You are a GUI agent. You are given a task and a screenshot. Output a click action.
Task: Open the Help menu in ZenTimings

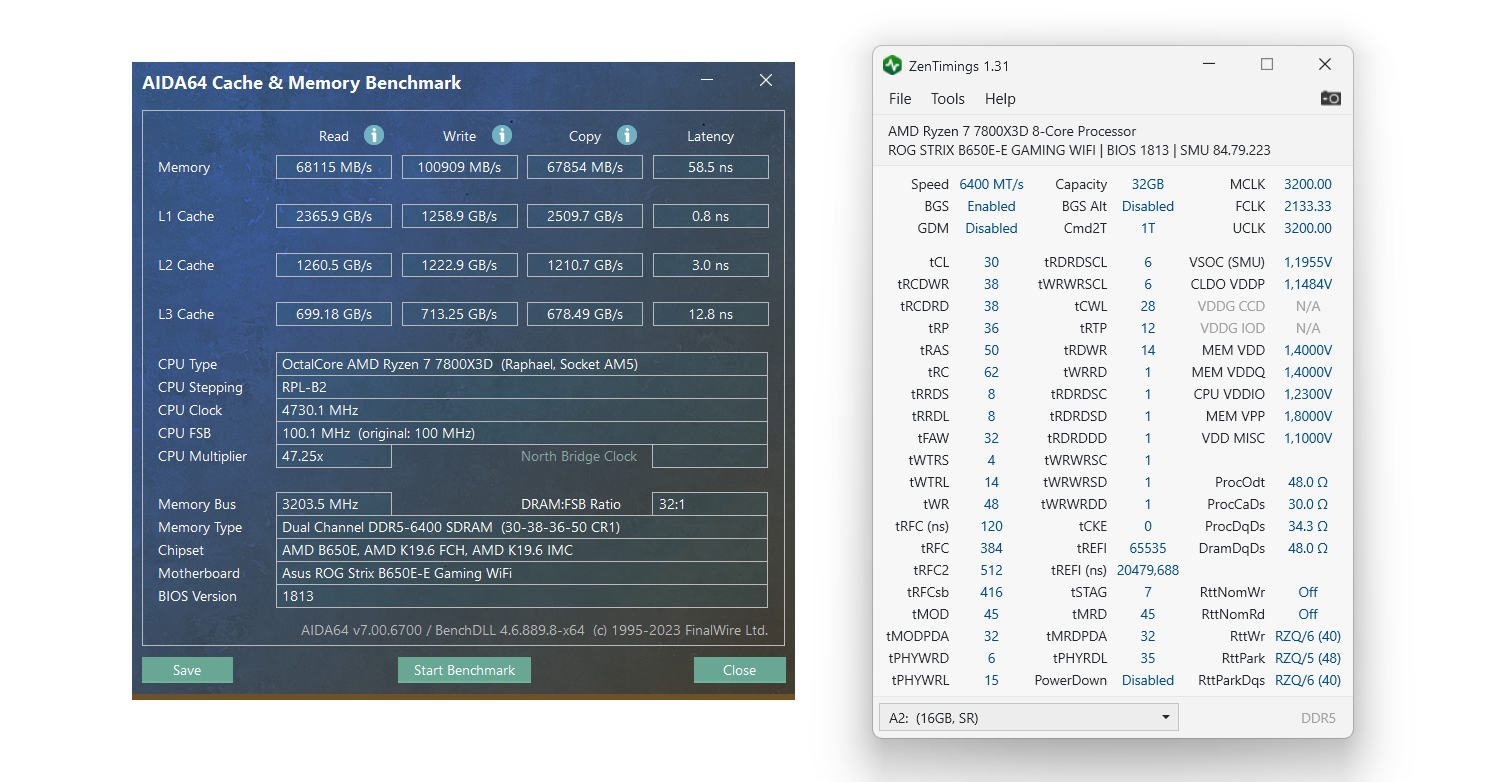tap(1000, 98)
